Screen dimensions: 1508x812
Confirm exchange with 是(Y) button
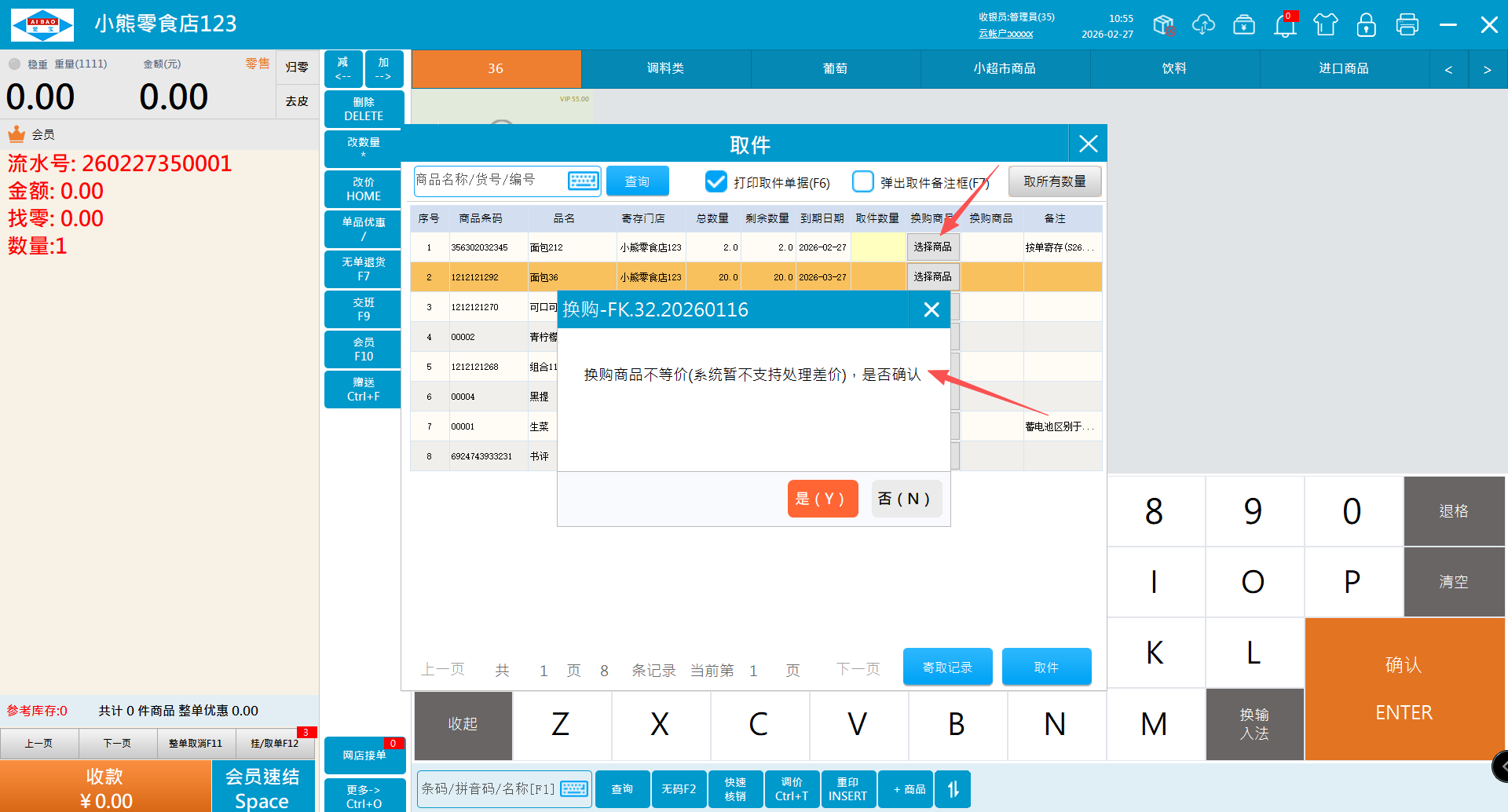(822, 499)
